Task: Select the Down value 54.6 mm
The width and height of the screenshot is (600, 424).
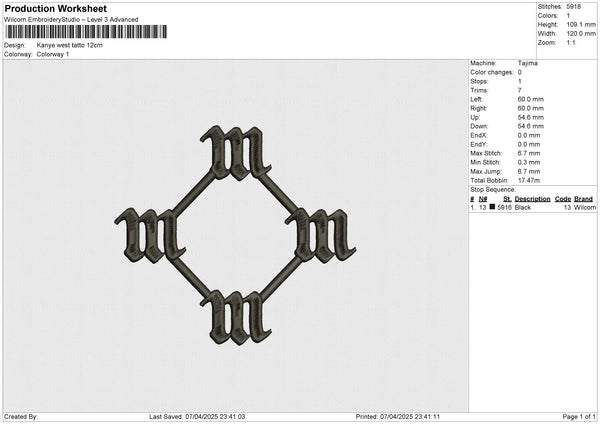Action: tap(530, 126)
